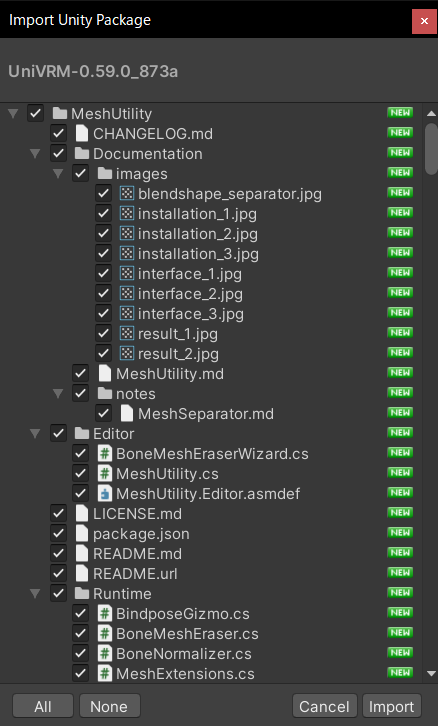This screenshot has height=726, width=438.
Task: Uncheck the package.json checkbox
Action: coord(58,534)
